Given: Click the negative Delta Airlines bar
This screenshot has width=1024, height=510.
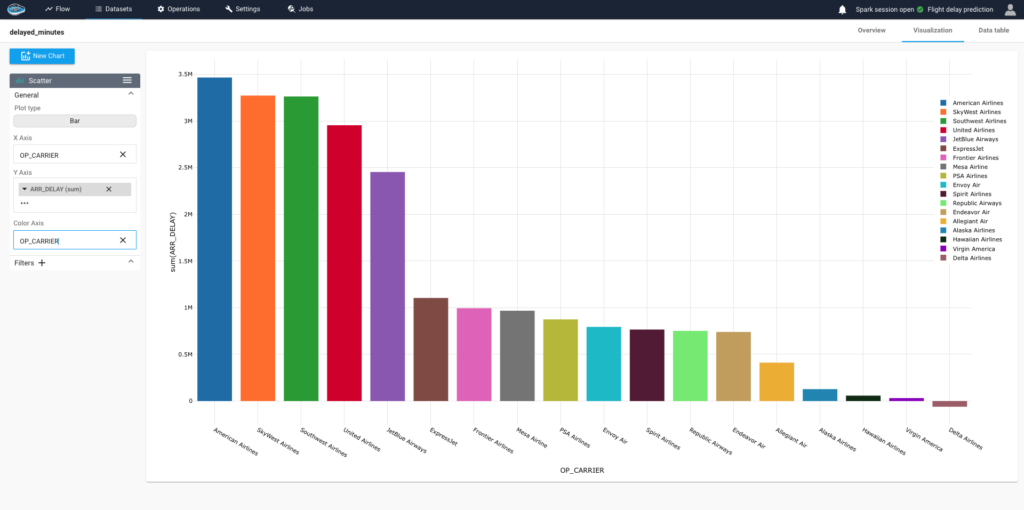Looking at the screenshot, I should [x=950, y=404].
